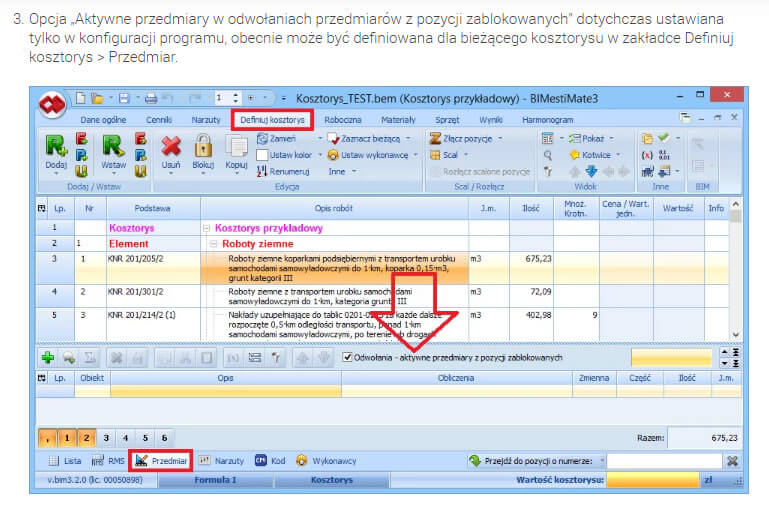
Task: Click the yellow field in przedmiar toolbar
Action: [671, 358]
